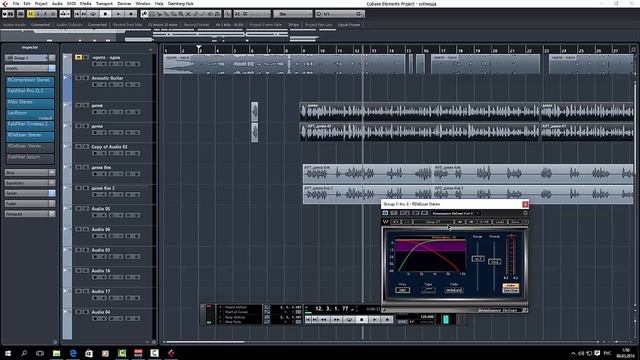
Task: Click Rewind on floating transport panel
Action: (x=324, y=320)
